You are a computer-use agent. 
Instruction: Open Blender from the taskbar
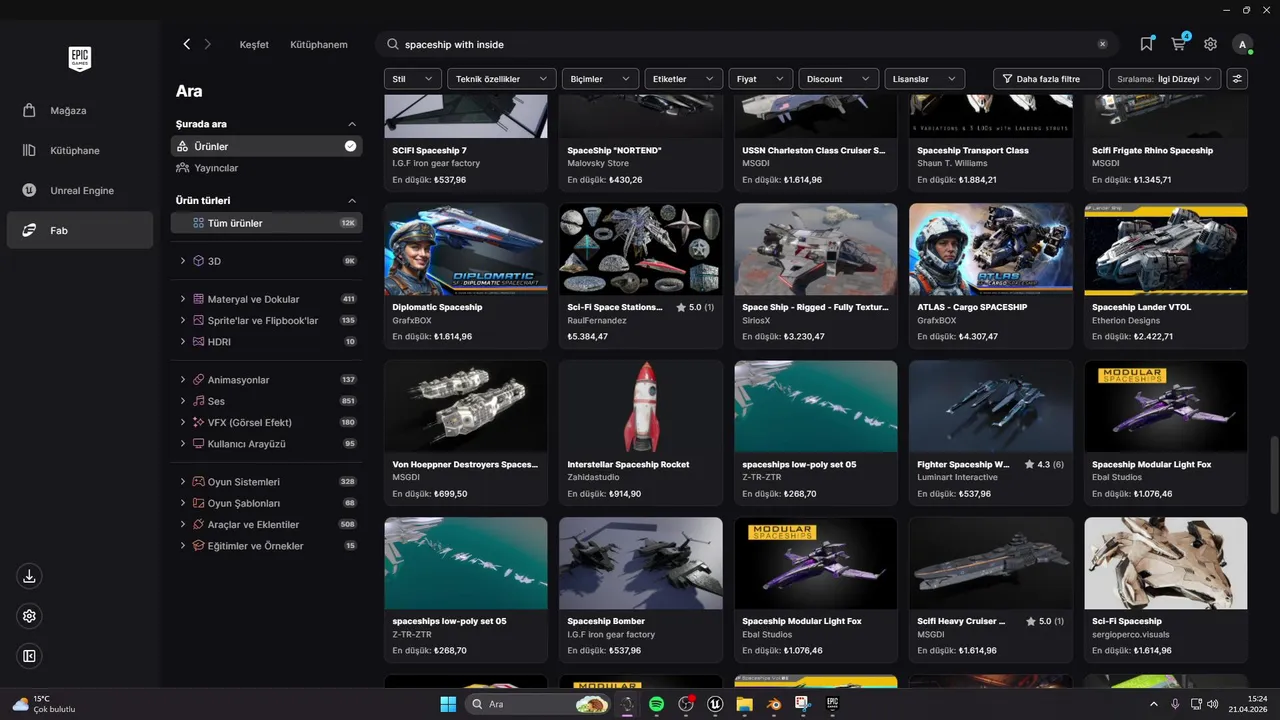click(773, 704)
